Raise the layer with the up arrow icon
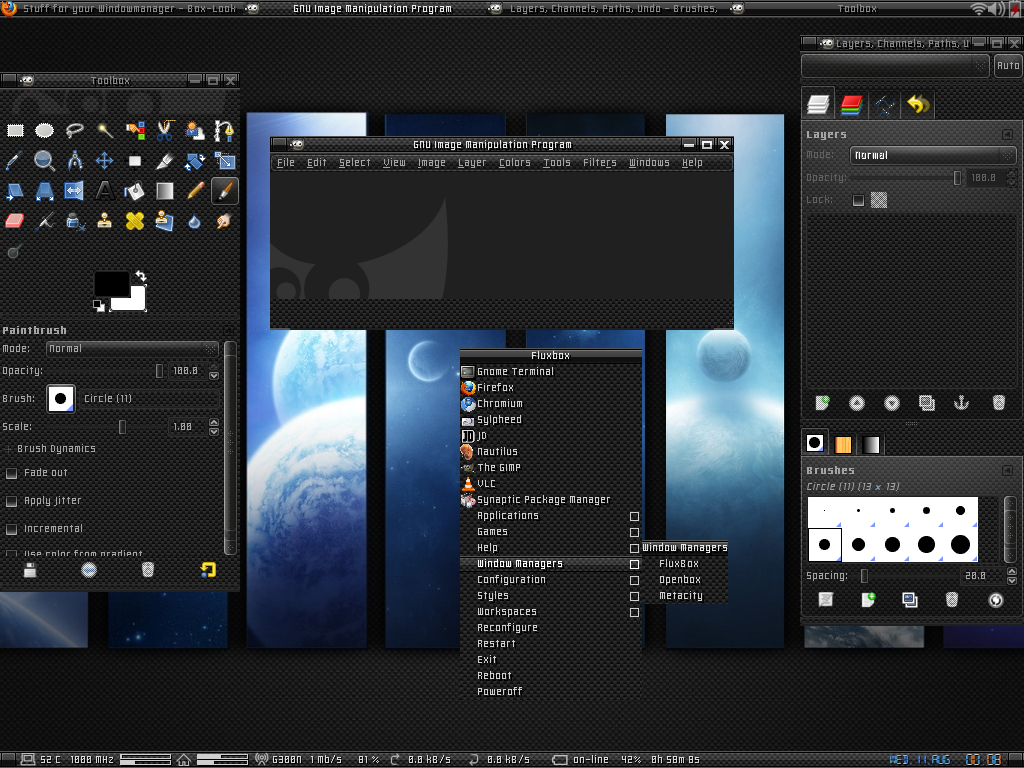1024x768 pixels. (857, 403)
